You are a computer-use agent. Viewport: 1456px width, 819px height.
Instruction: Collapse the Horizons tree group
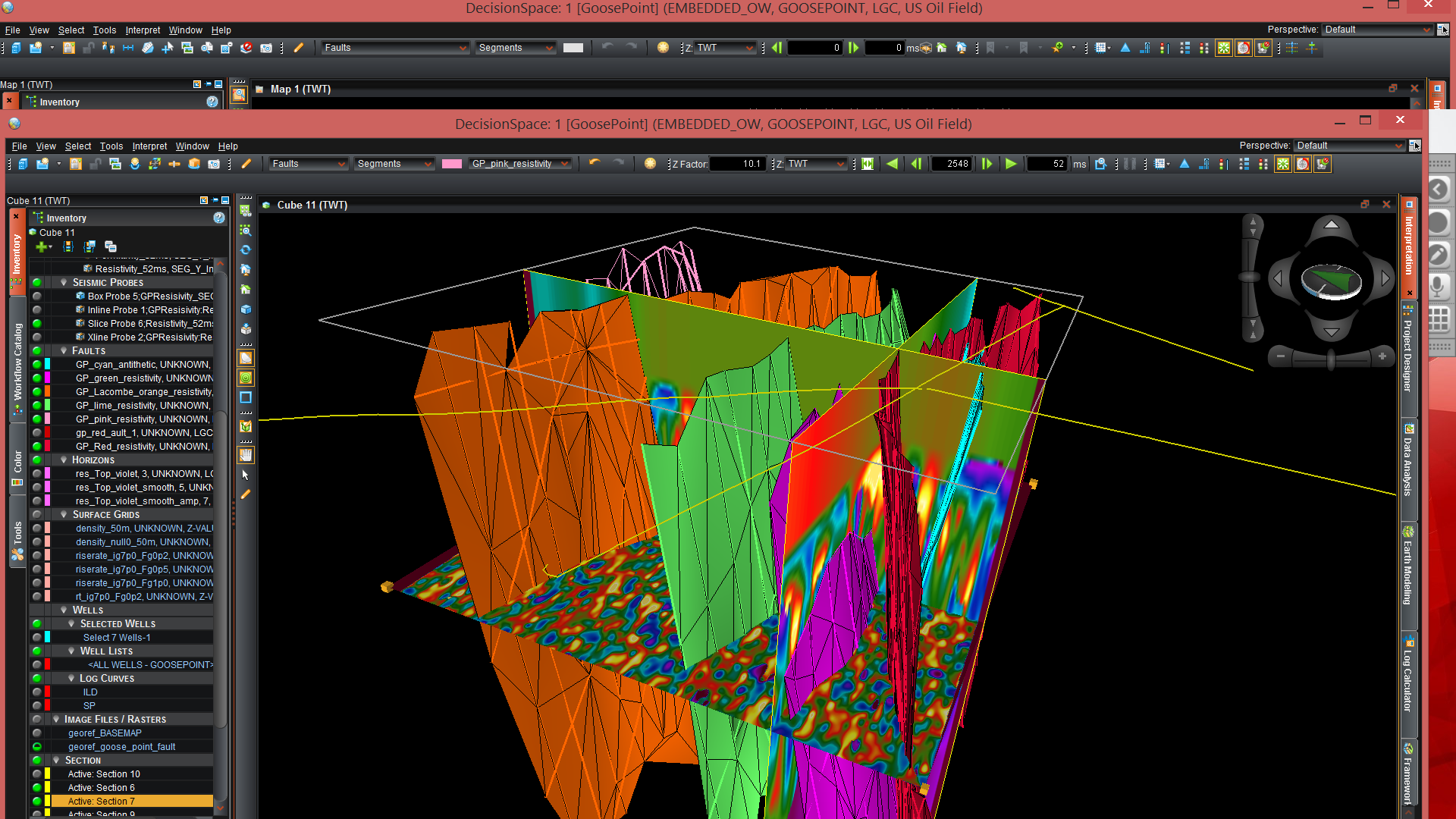tap(64, 460)
